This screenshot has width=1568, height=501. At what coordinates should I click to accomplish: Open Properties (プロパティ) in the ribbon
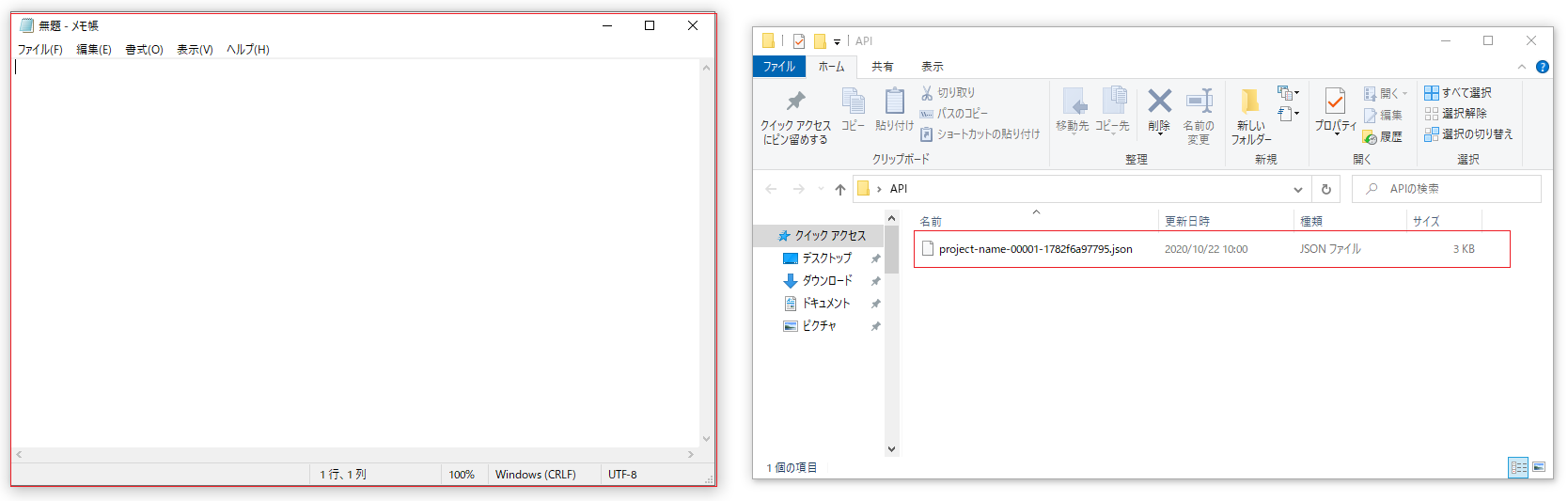click(x=1335, y=102)
